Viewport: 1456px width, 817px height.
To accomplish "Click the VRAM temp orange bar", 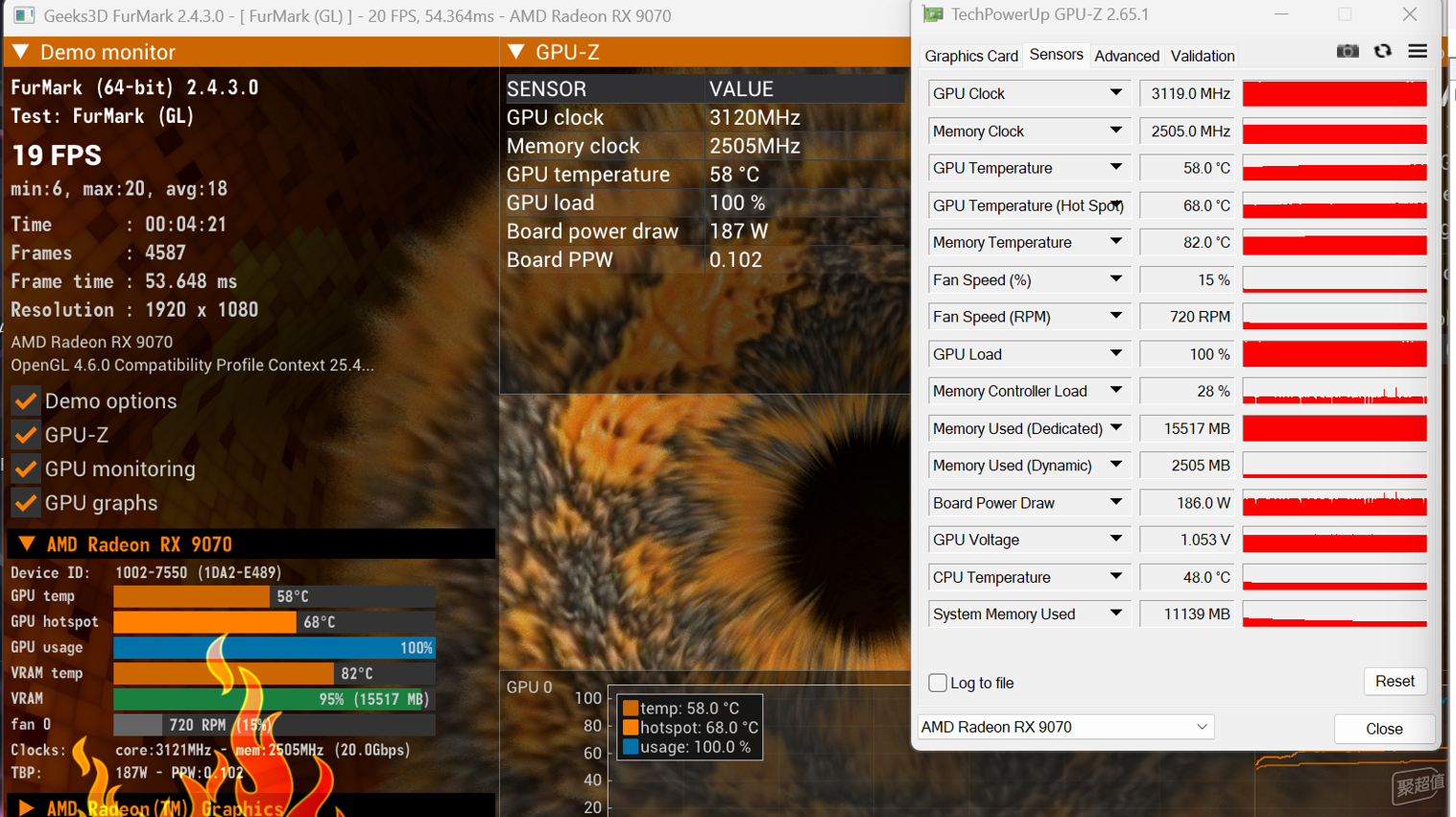I will [x=223, y=673].
